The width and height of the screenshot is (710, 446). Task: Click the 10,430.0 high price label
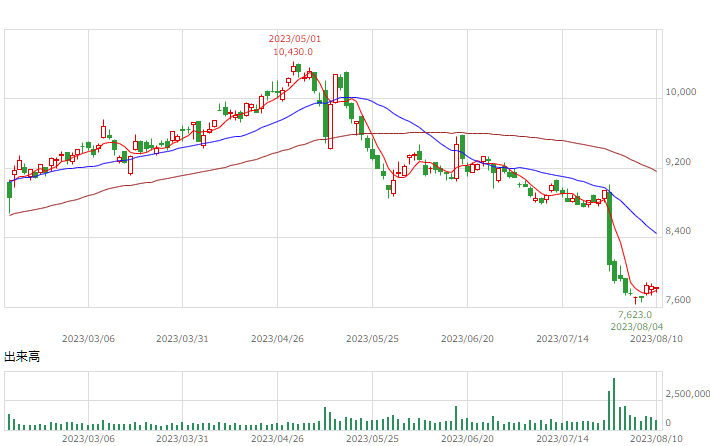click(293, 52)
